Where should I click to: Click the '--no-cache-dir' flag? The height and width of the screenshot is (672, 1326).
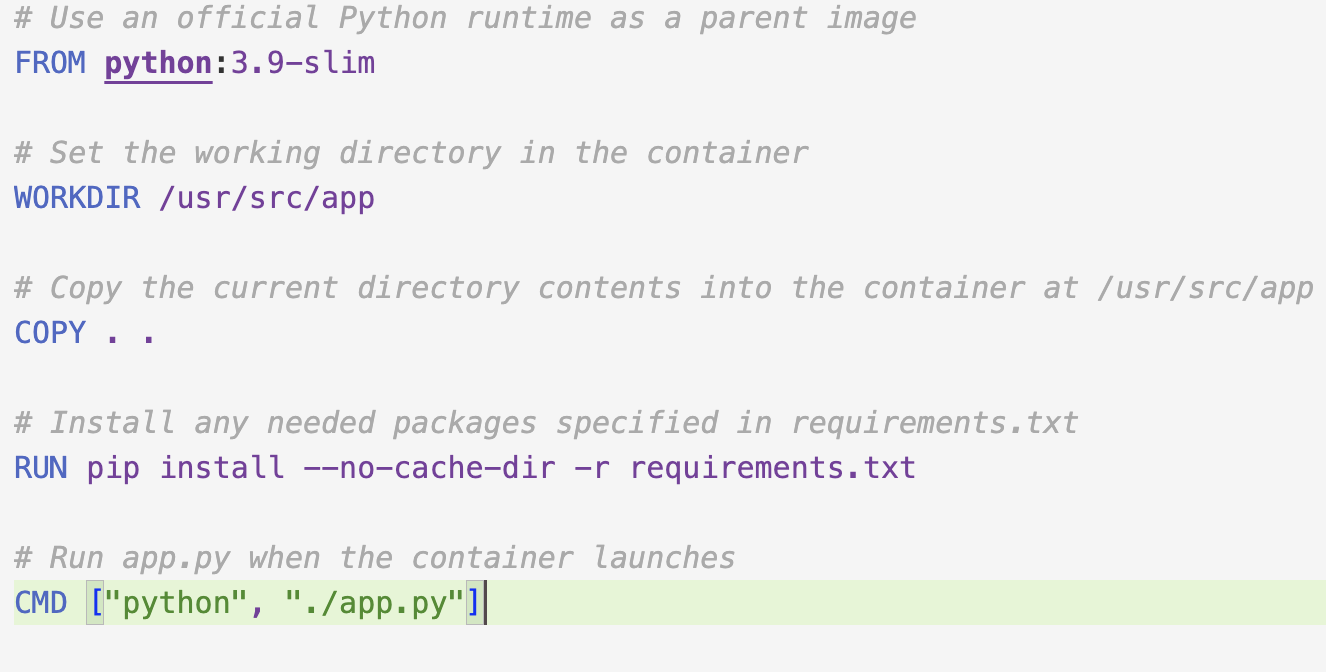point(429,468)
